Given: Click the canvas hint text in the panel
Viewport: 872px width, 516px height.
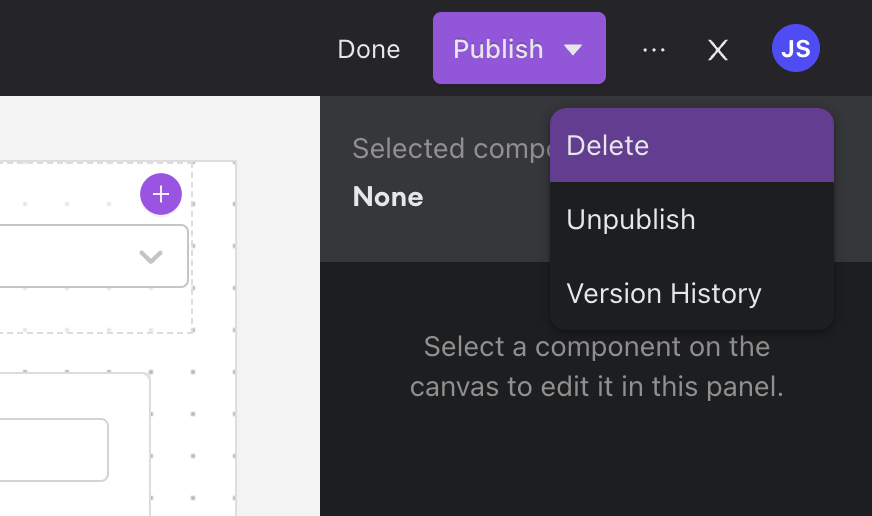Looking at the screenshot, I should (x=596, y=367).
